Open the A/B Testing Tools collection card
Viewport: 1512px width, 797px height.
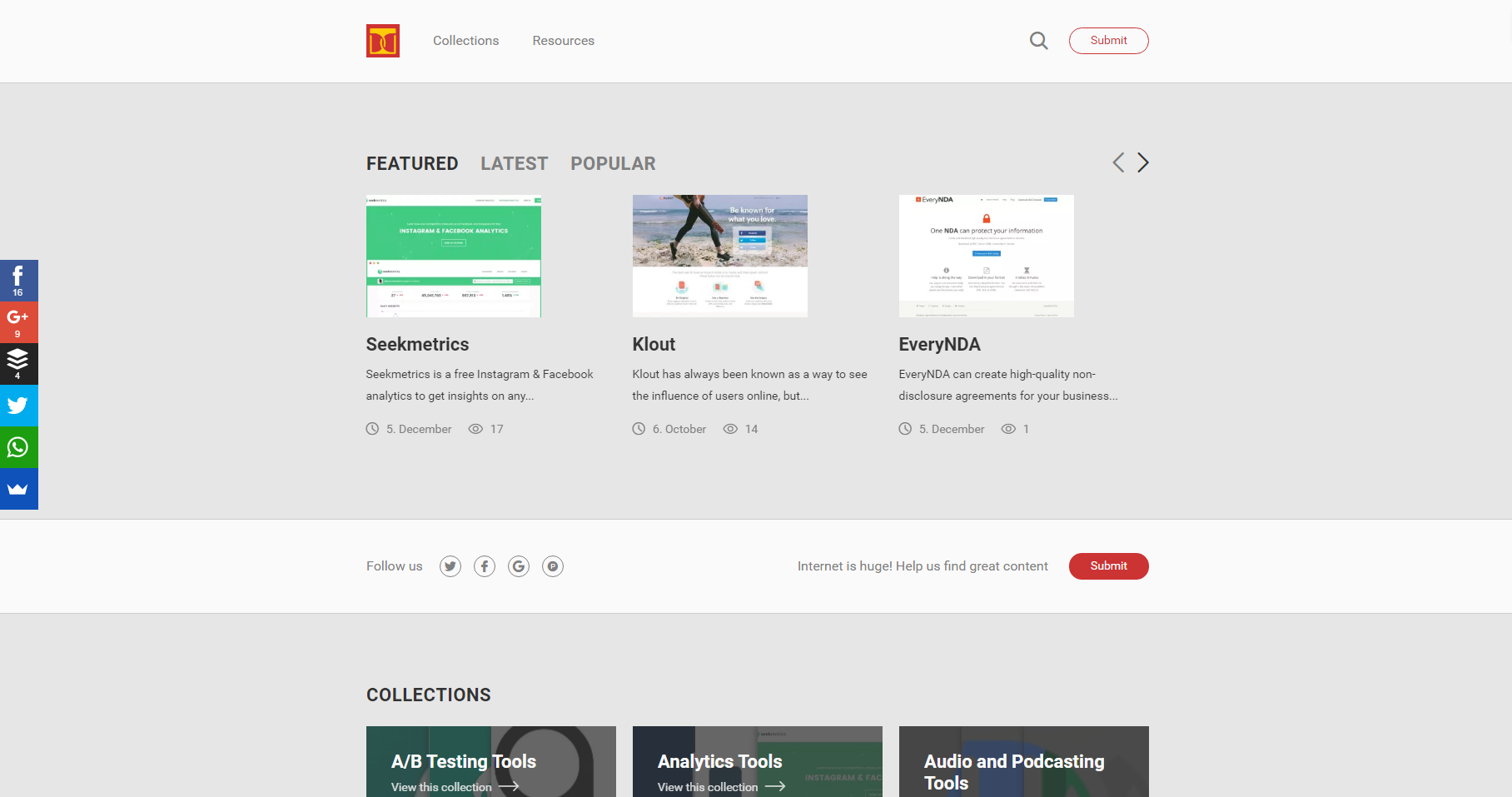[491, 761]
